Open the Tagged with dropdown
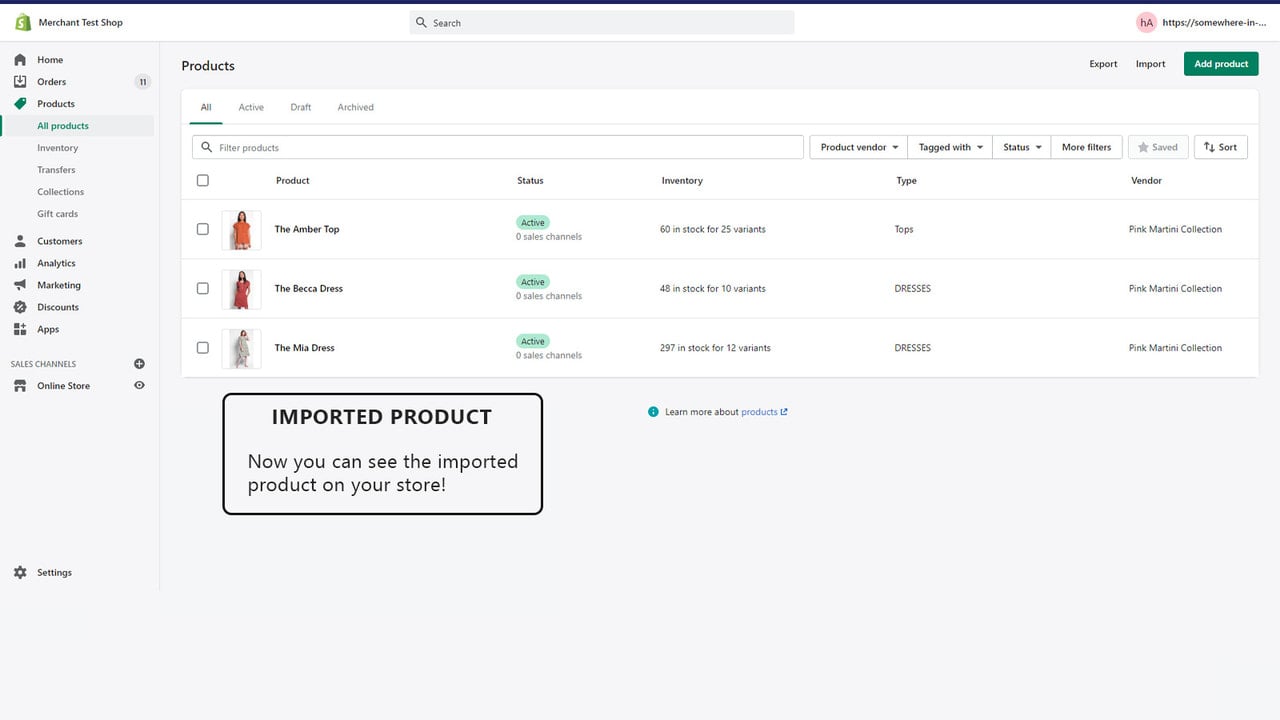The height and width of the screenshot is (720, 1280). tap(950, 147)
